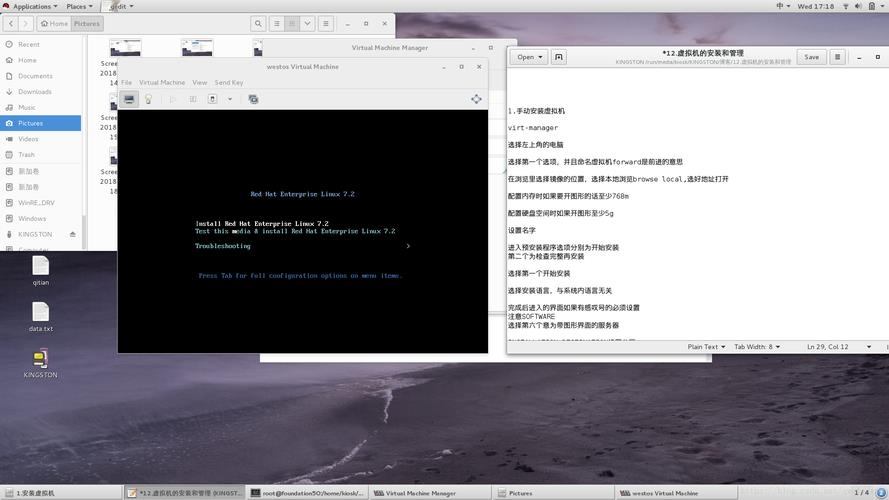Open the system power menu icon
Screen dimensions: 889x500
(x=871, y=6)
